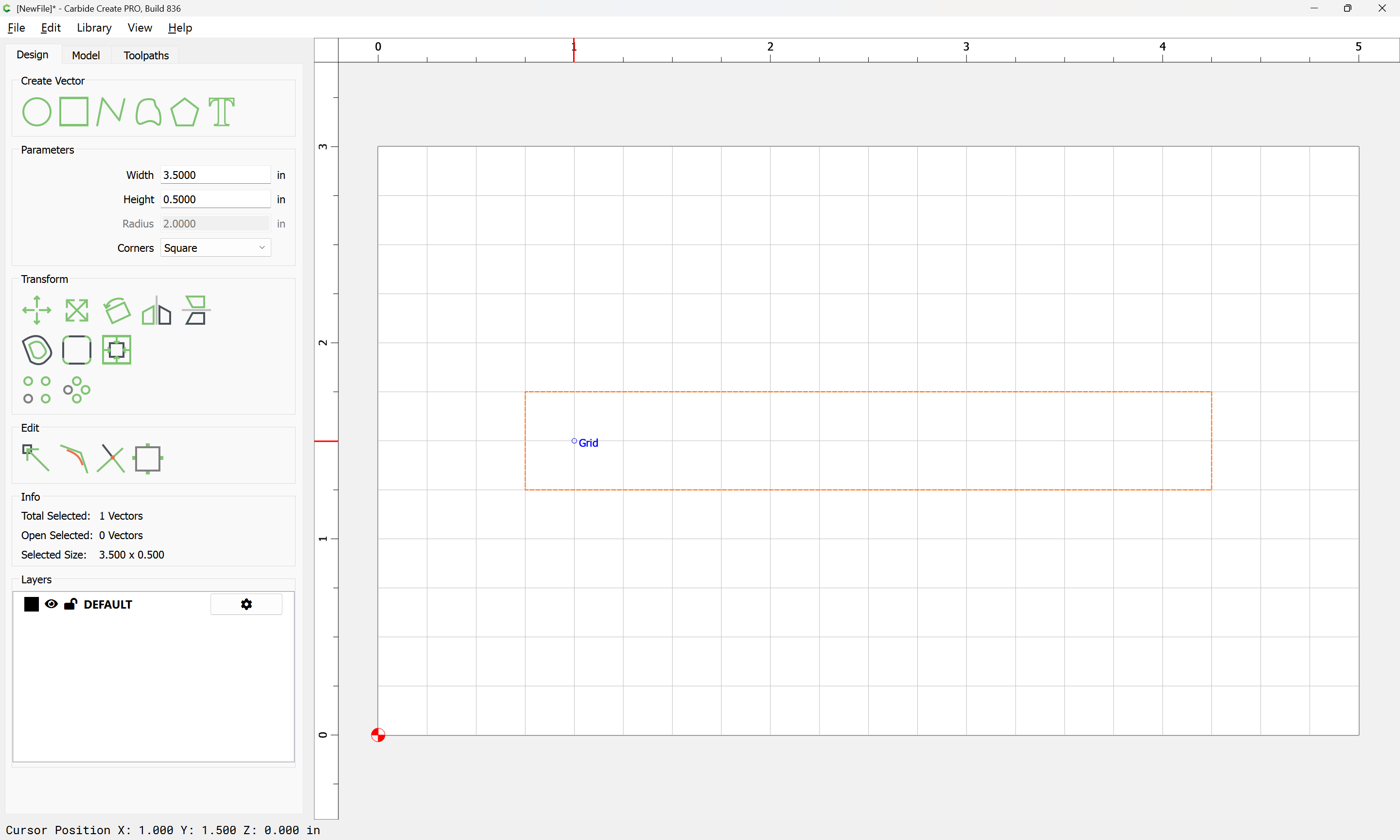Click the DEFAULT layer settings gear button
Viewport: 1400px width, 840px height.
246,604
